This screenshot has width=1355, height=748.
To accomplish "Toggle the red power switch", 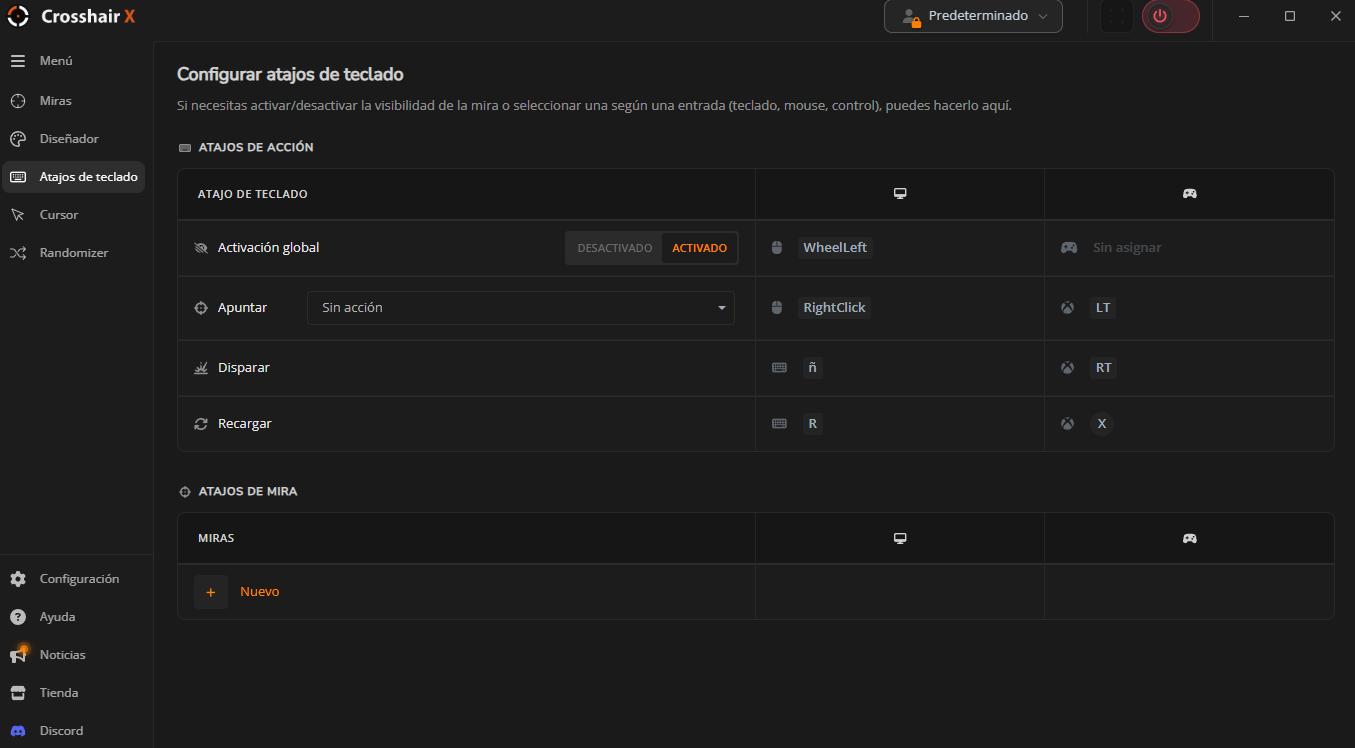I will [x=1171, y=16].
